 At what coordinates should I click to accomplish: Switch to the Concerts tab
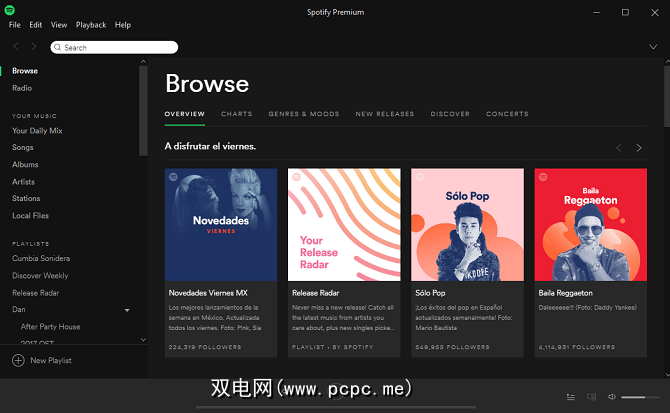pyautogui.click(x=507, y=114)
